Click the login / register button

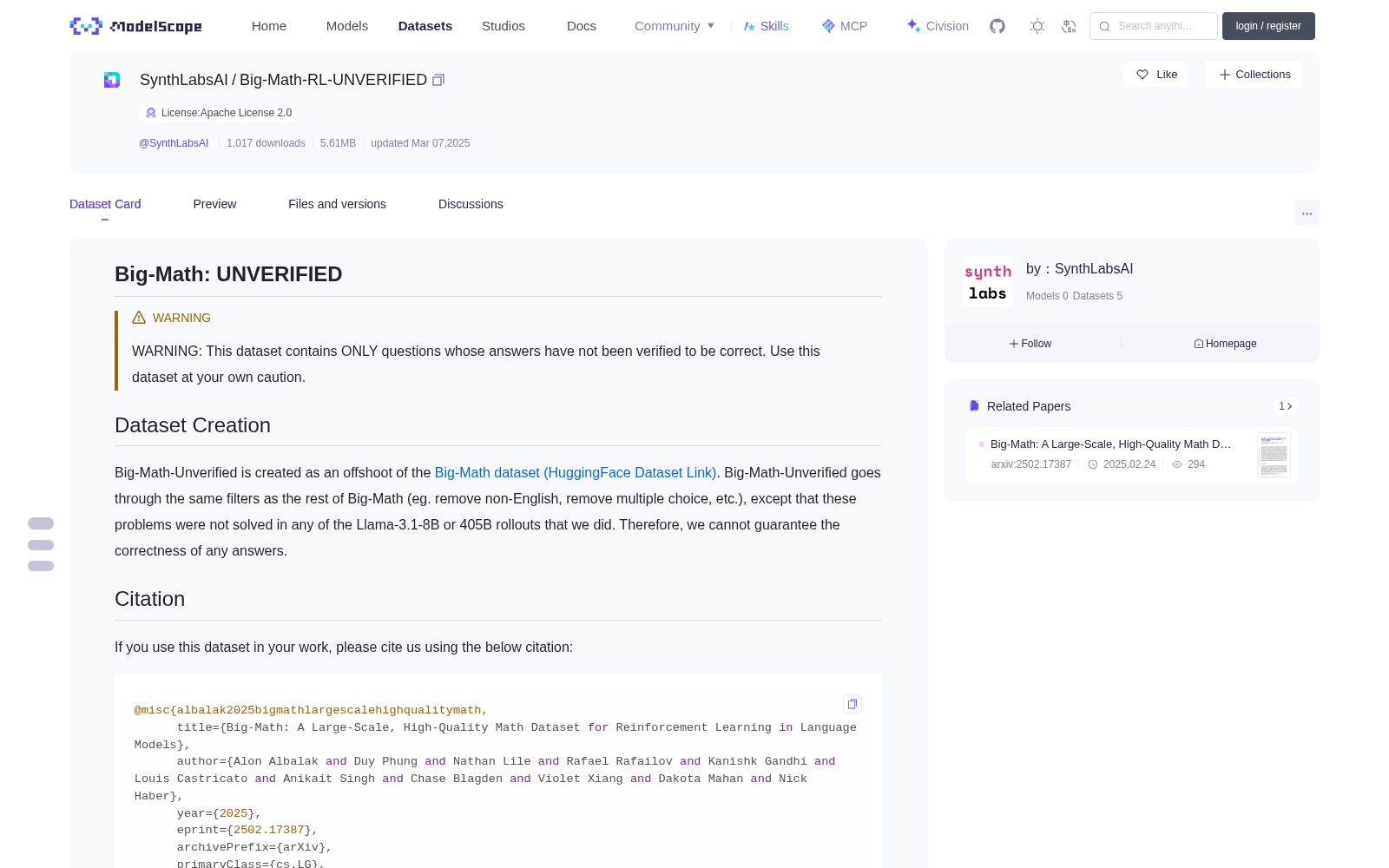coord(1268,26)
